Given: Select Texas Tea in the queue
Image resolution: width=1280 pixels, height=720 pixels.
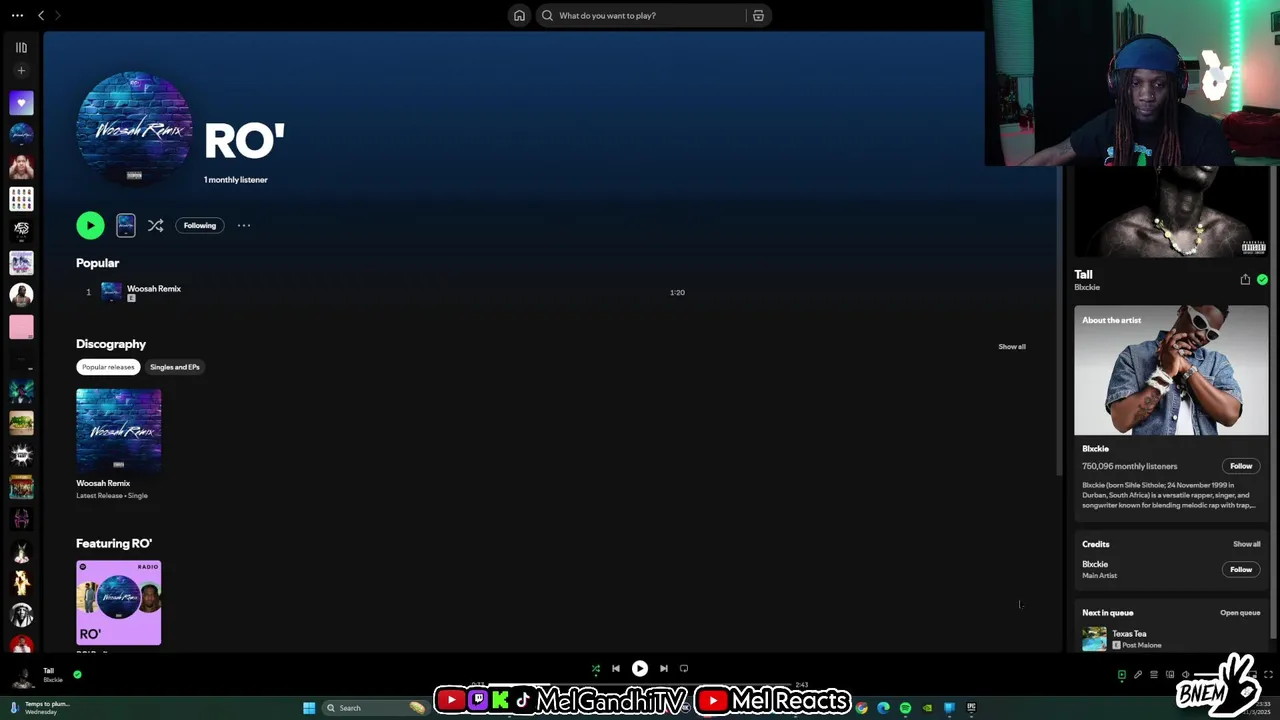Looking at the screenshot, I should 1129,634.
